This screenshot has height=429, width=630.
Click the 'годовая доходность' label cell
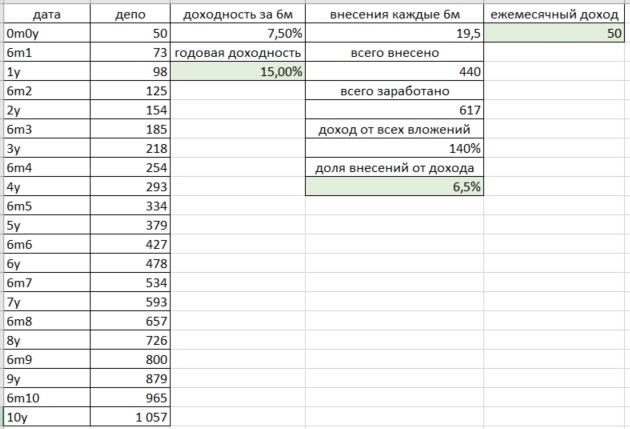[238, 52]
